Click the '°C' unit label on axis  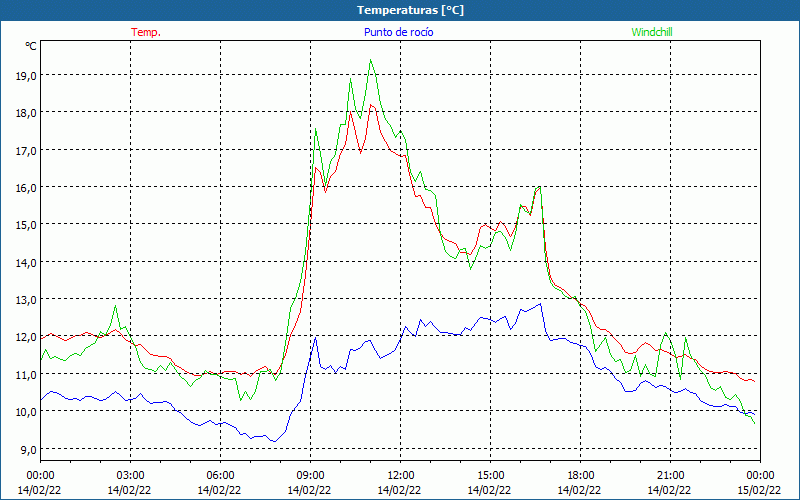(31, 46)
